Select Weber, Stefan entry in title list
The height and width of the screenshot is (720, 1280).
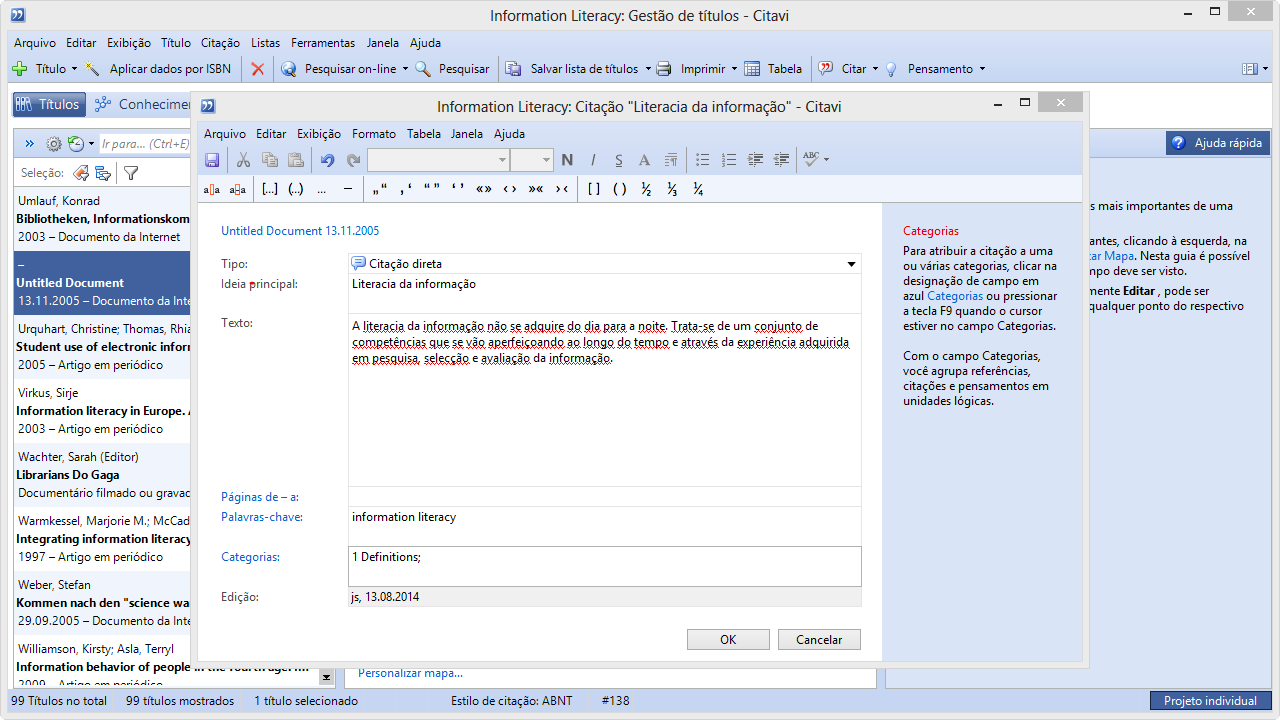(x=104, y=603)
